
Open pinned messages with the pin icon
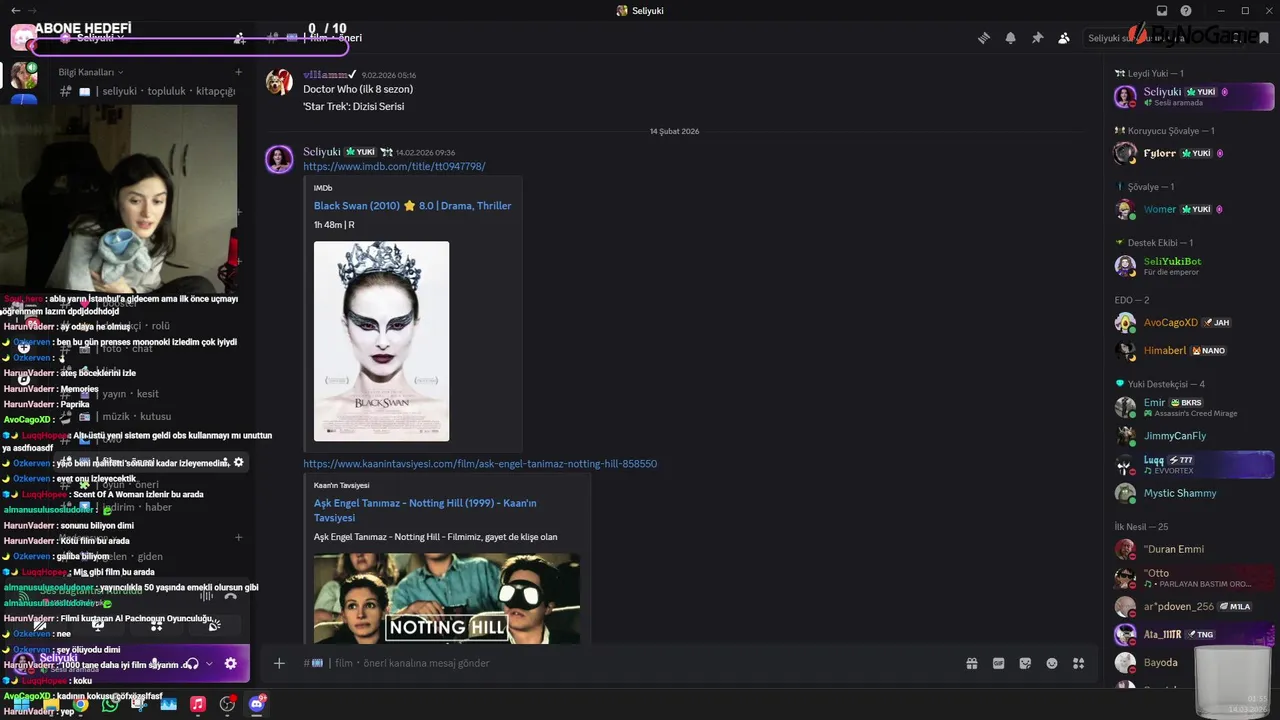pos(1037,38)
